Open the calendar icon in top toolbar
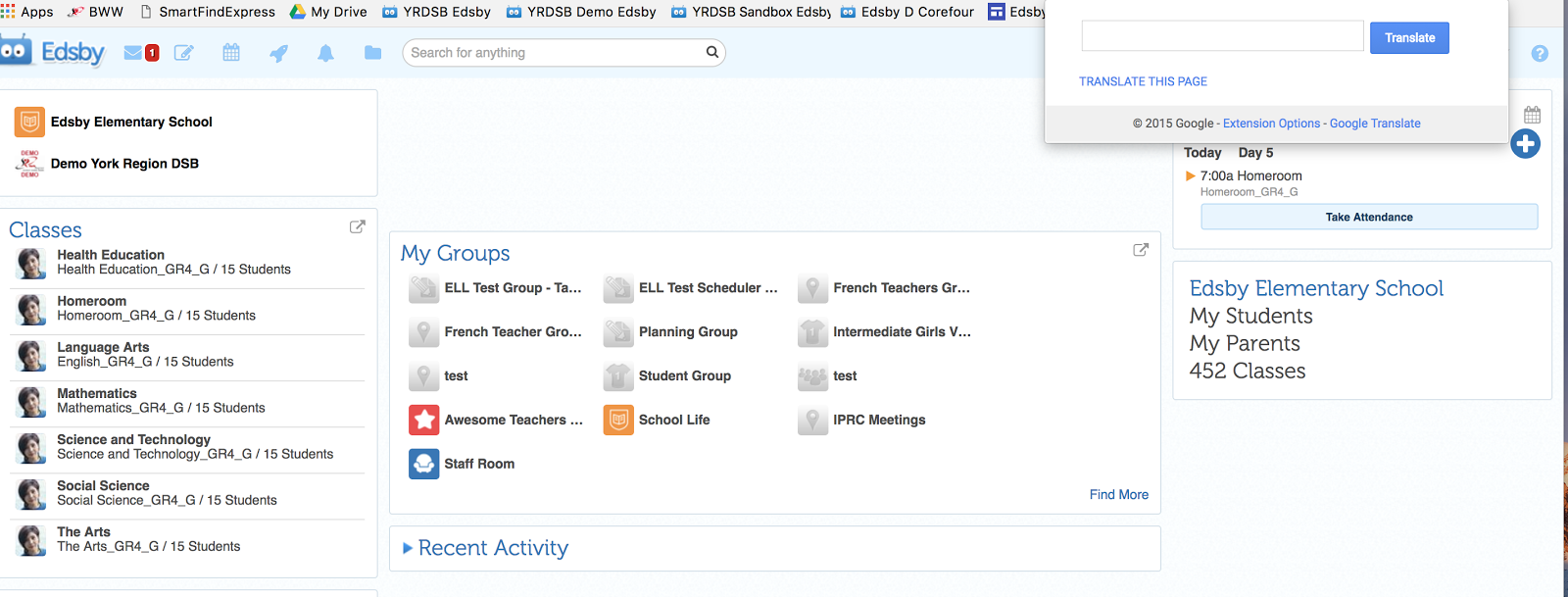Viewport: 1568px width, 597px height. pyautogui.click(x=231, y=53)
